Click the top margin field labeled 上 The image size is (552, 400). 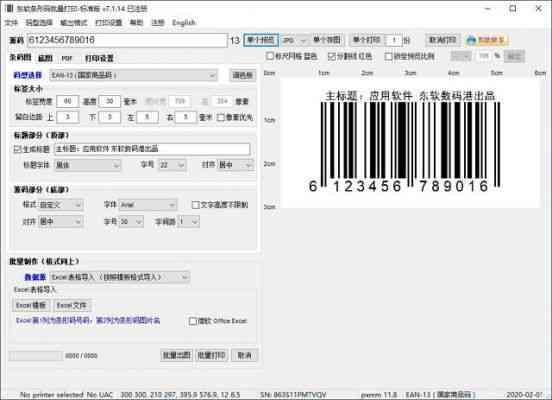point(68,117)
